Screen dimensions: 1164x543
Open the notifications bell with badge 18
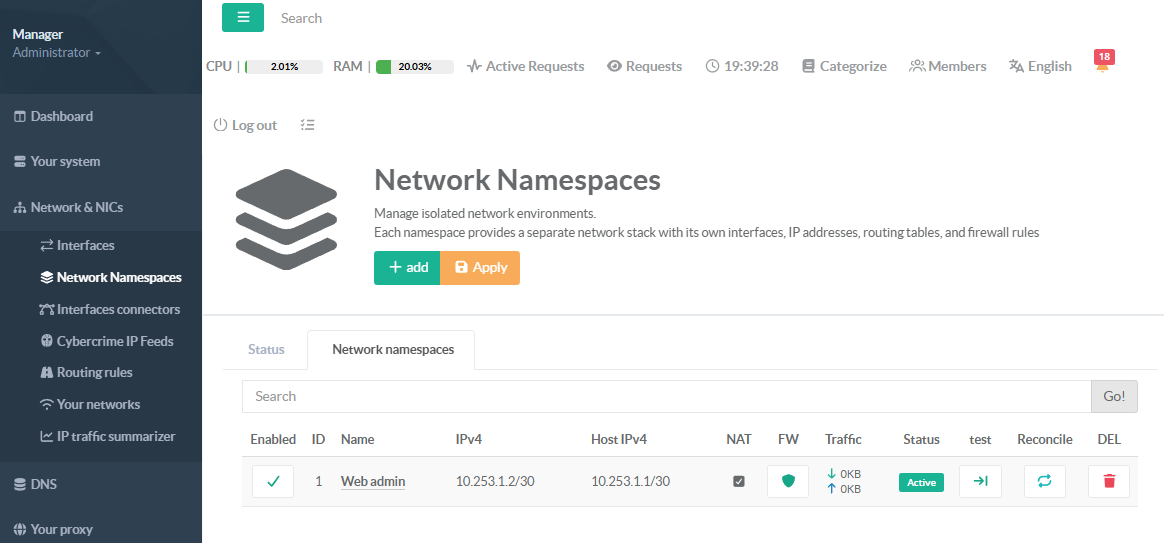tap(1103, 67)
